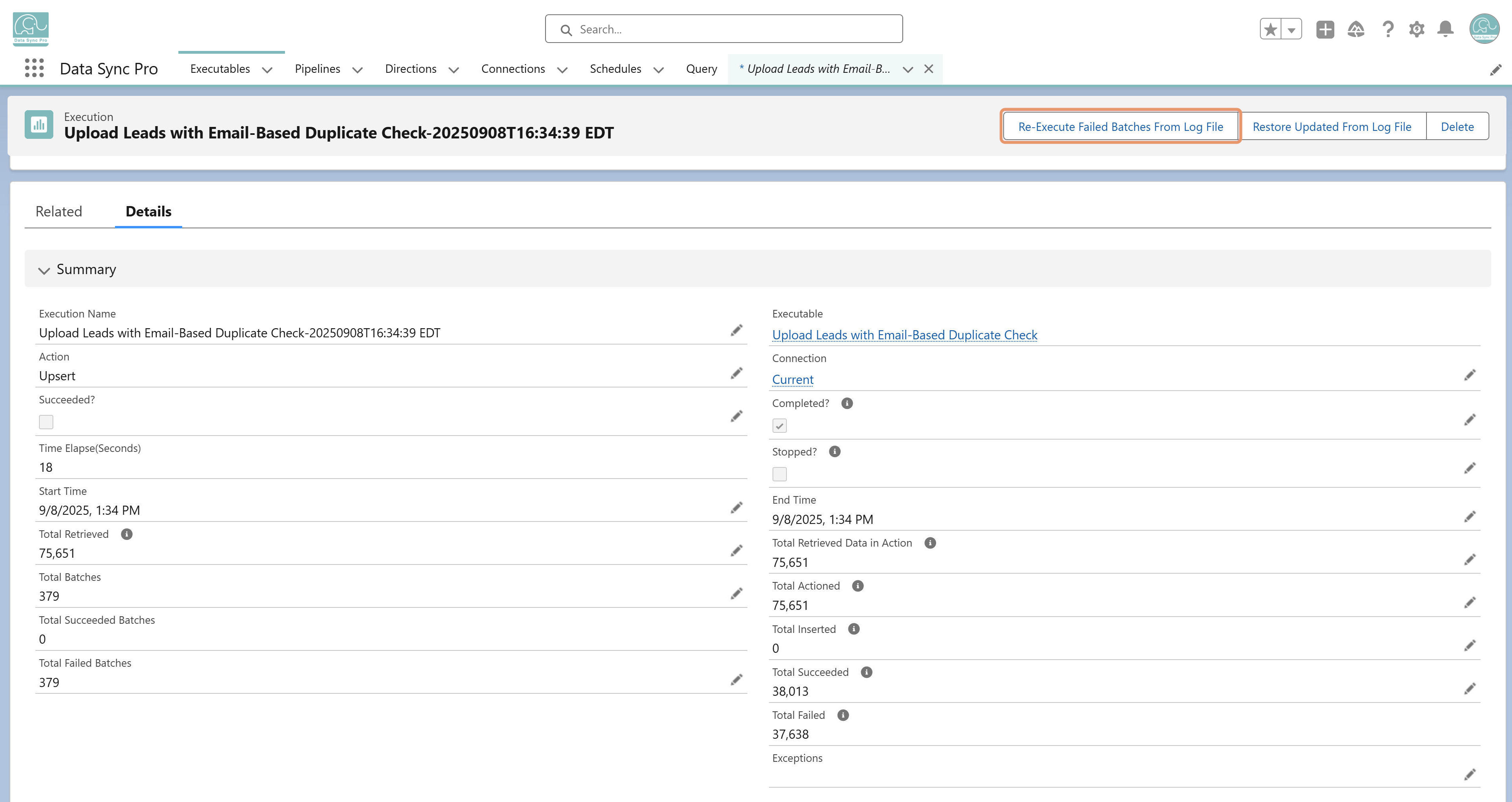Screen dimensions: 1512x802
Task: Edit the Succeeded? field pencil icon
Action: tap(737, 416)
